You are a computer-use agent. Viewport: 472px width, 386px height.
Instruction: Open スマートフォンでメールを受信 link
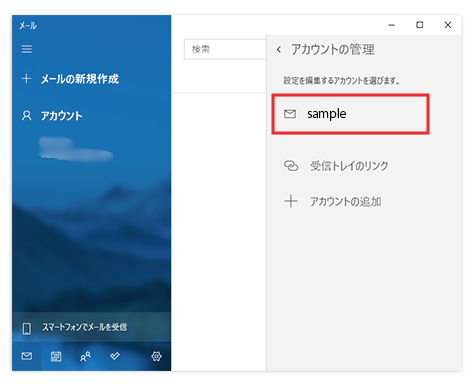point(84,327)
